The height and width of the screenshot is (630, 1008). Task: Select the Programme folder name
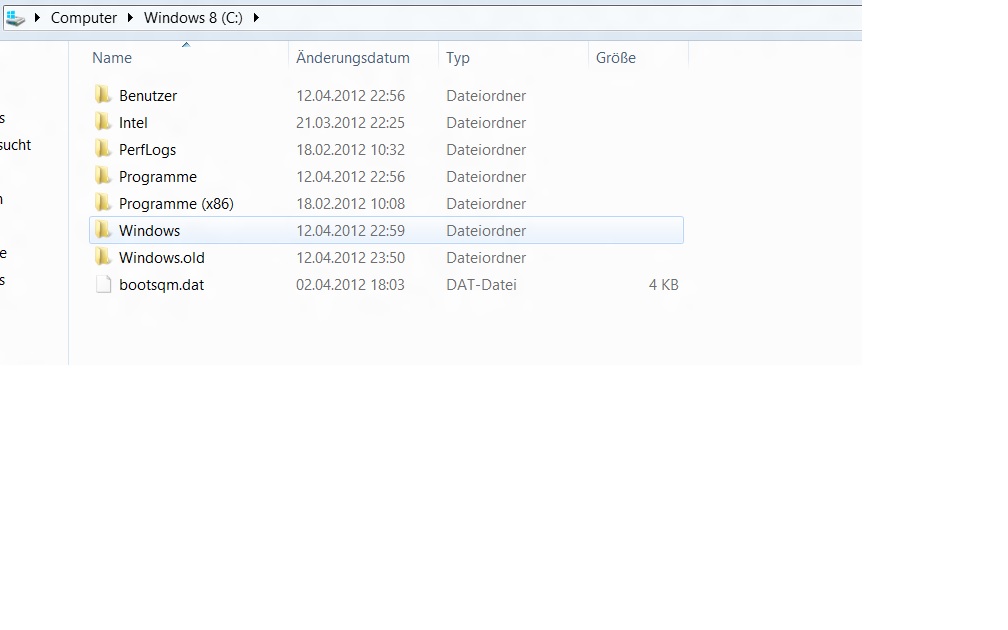pyautogui.click(x=158, y=177)
